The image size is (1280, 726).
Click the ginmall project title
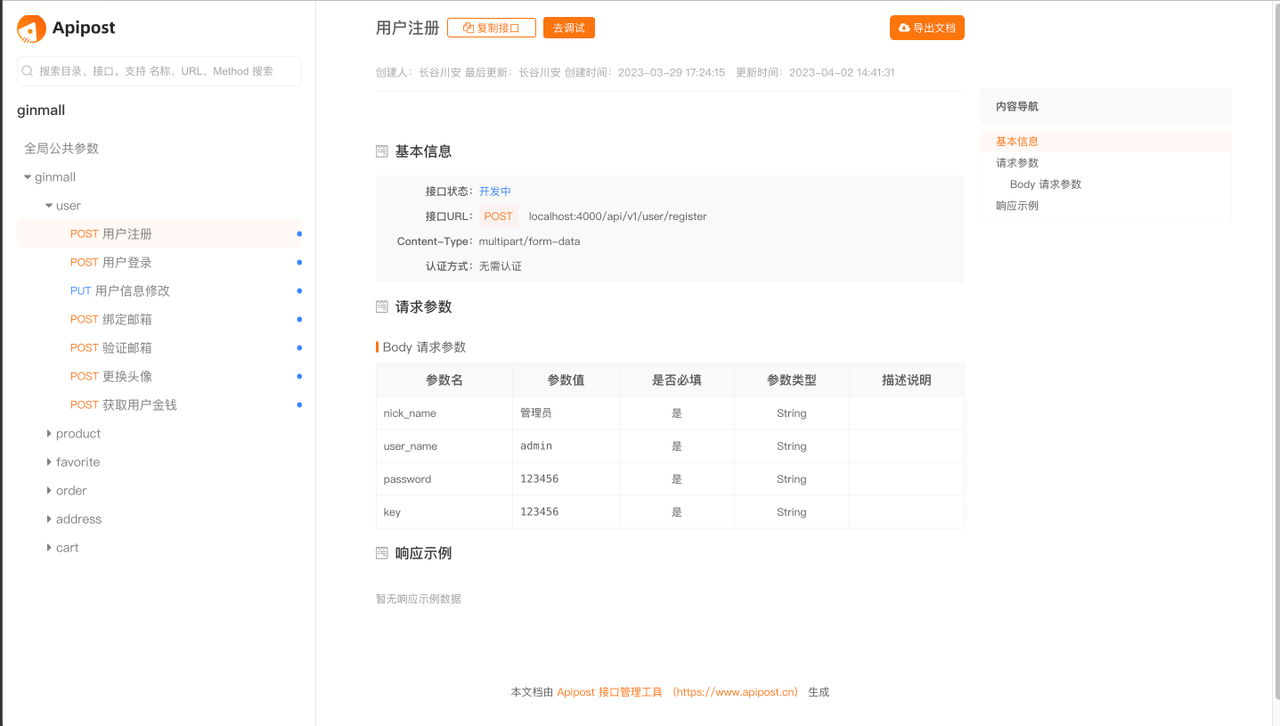click(41, 111)
